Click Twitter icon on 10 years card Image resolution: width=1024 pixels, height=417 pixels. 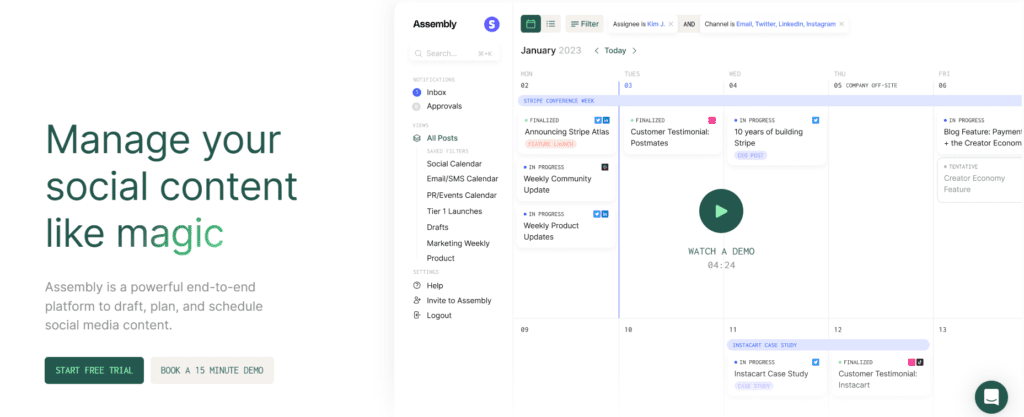pos(816,120)
